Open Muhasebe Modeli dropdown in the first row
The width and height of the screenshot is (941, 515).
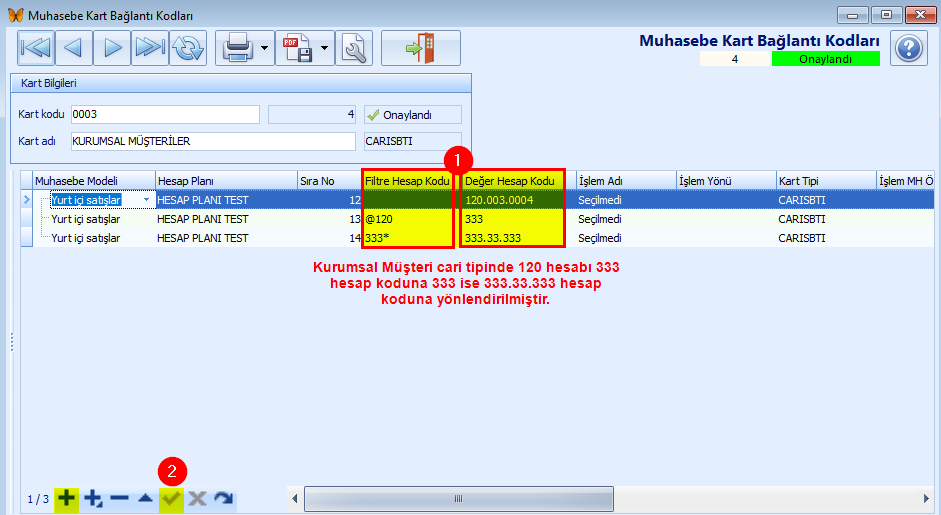(146, 200)
